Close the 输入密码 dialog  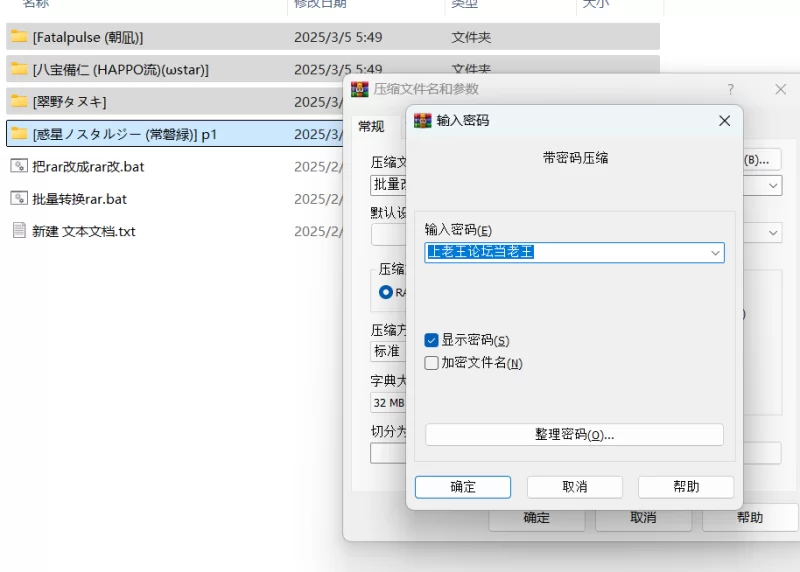coord(724,121)
